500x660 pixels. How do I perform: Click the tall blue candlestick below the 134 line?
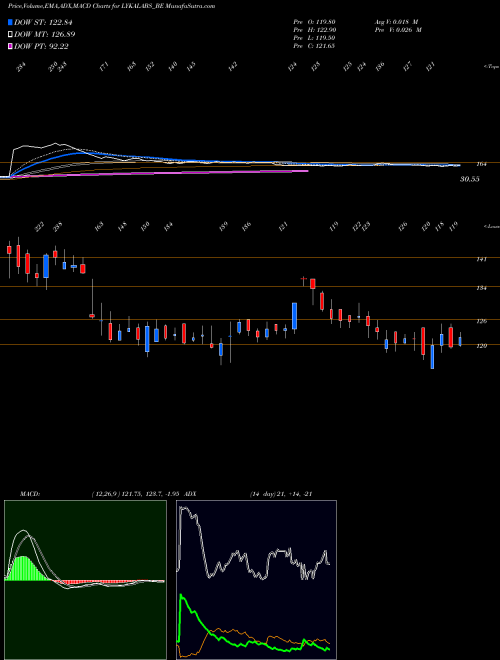click(x=295, y=316)
